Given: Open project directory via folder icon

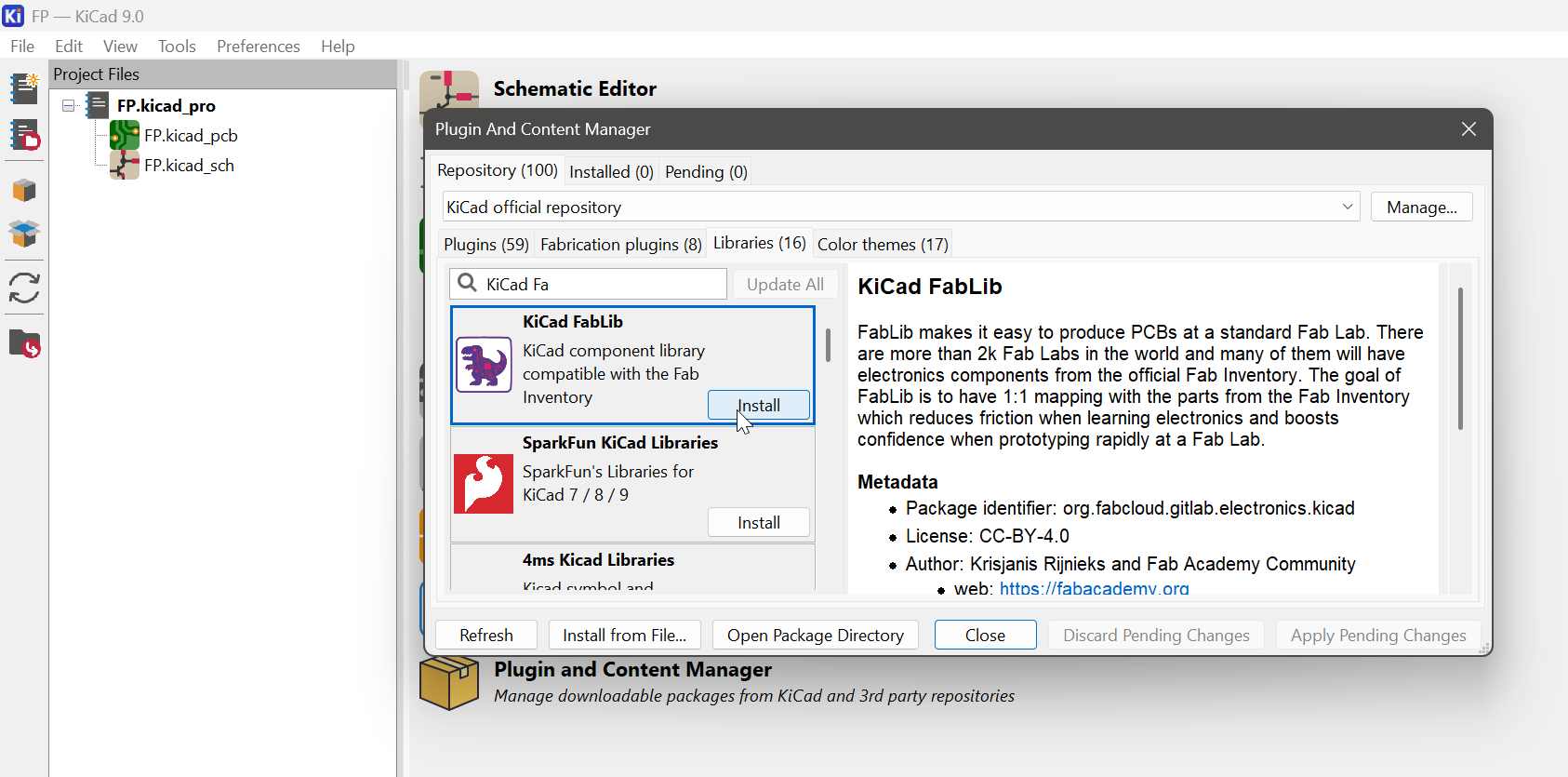Looking at the screenshot, I should pyautogui.click(x=24, y=344).
